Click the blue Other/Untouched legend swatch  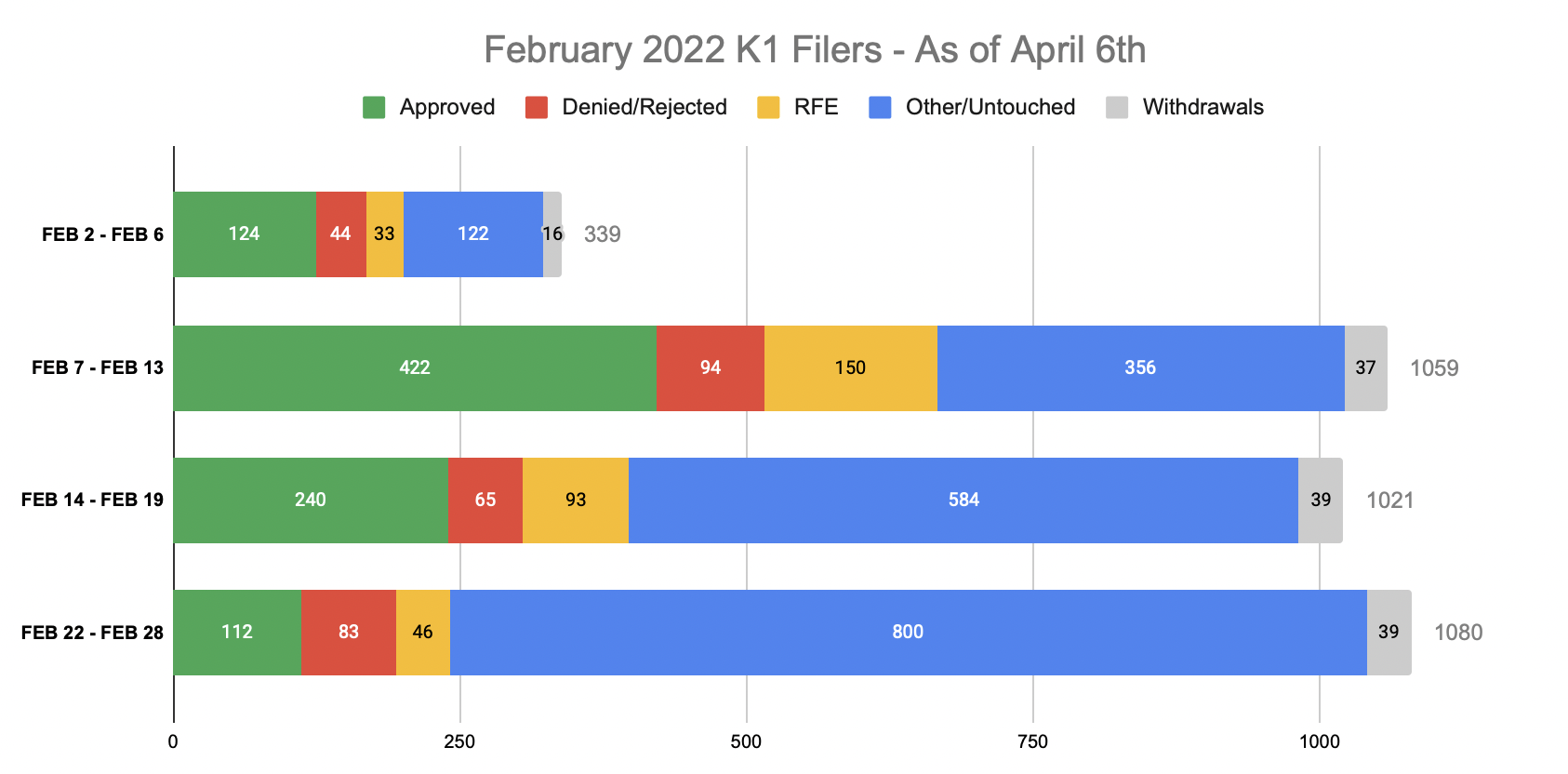coord(880,107)
